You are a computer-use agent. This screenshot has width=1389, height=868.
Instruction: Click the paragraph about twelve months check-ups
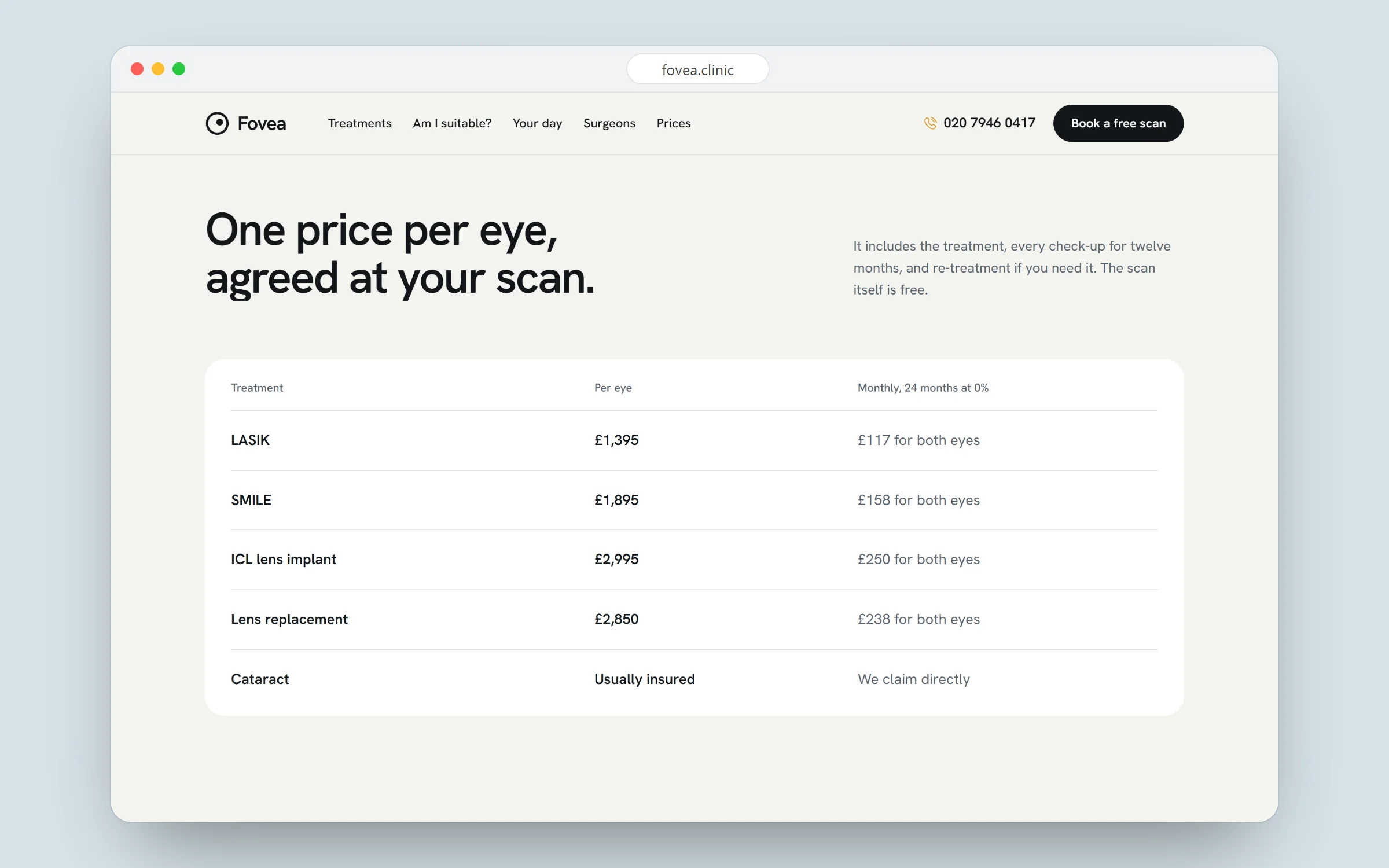pyautogui.click(x=1012, y=268)
